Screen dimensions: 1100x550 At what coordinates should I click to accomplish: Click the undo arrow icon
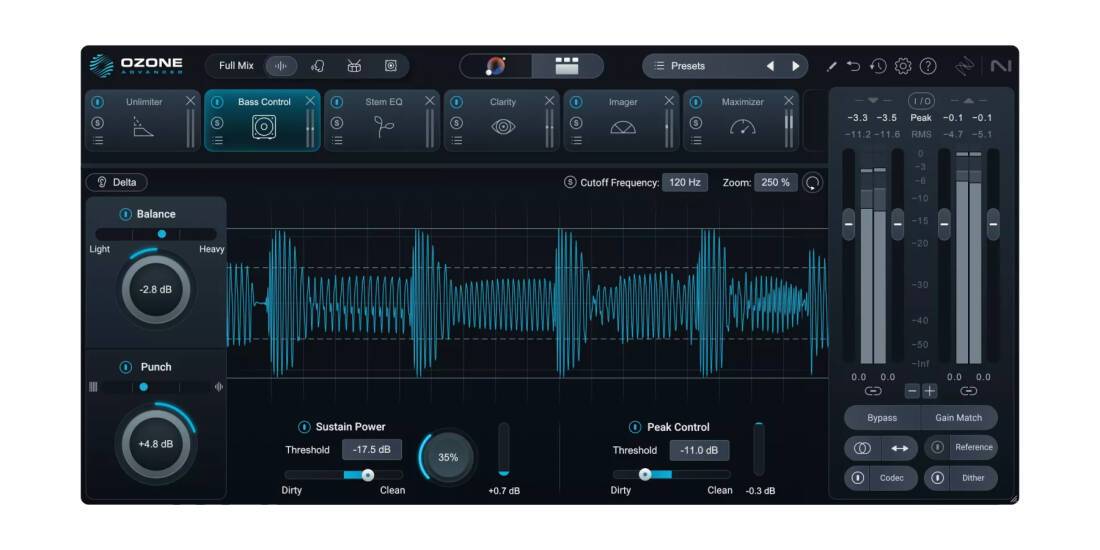[854, 66]
